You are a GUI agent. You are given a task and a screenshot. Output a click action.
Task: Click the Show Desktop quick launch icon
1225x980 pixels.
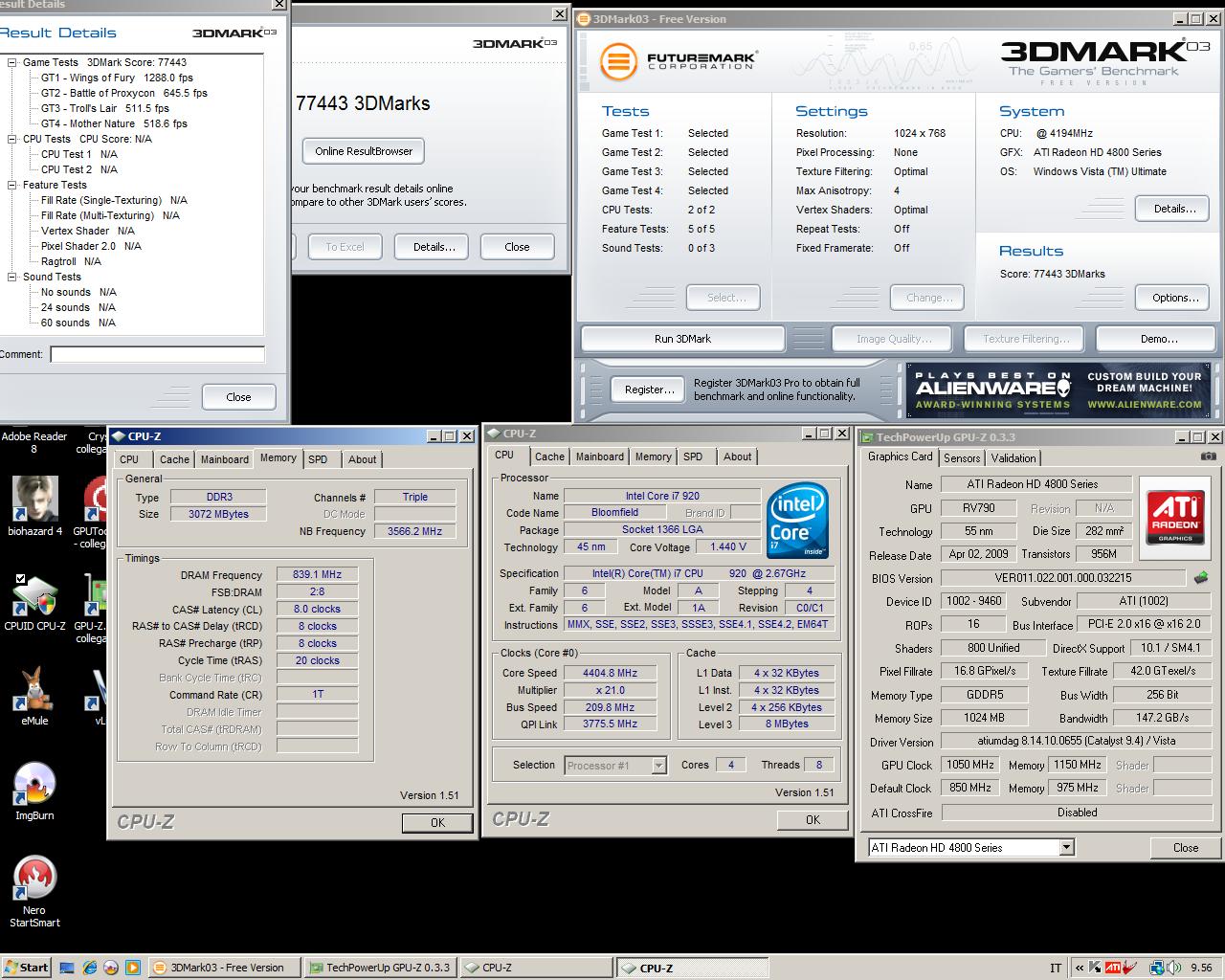[67, 968]
